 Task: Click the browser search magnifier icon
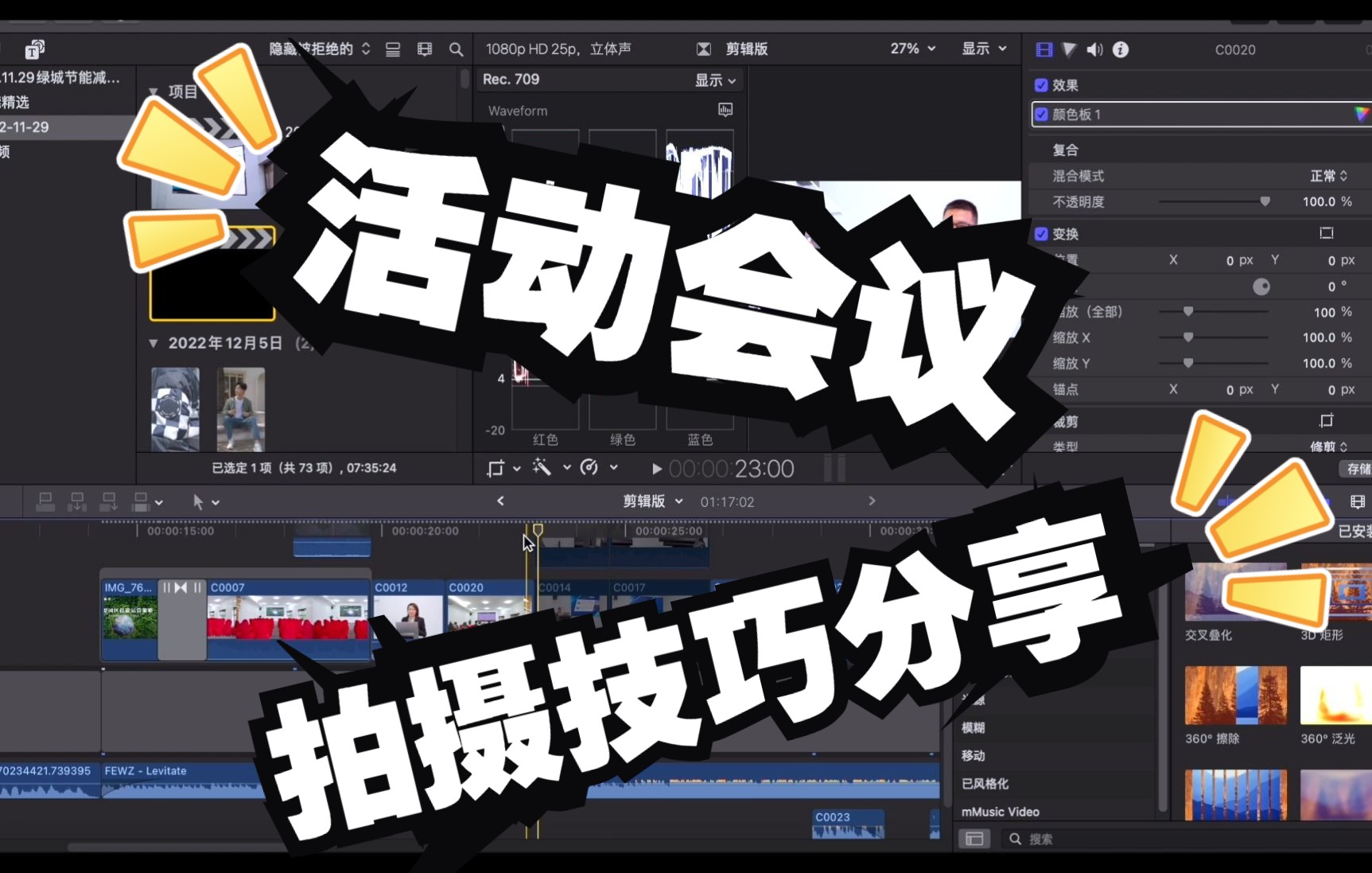456,49
